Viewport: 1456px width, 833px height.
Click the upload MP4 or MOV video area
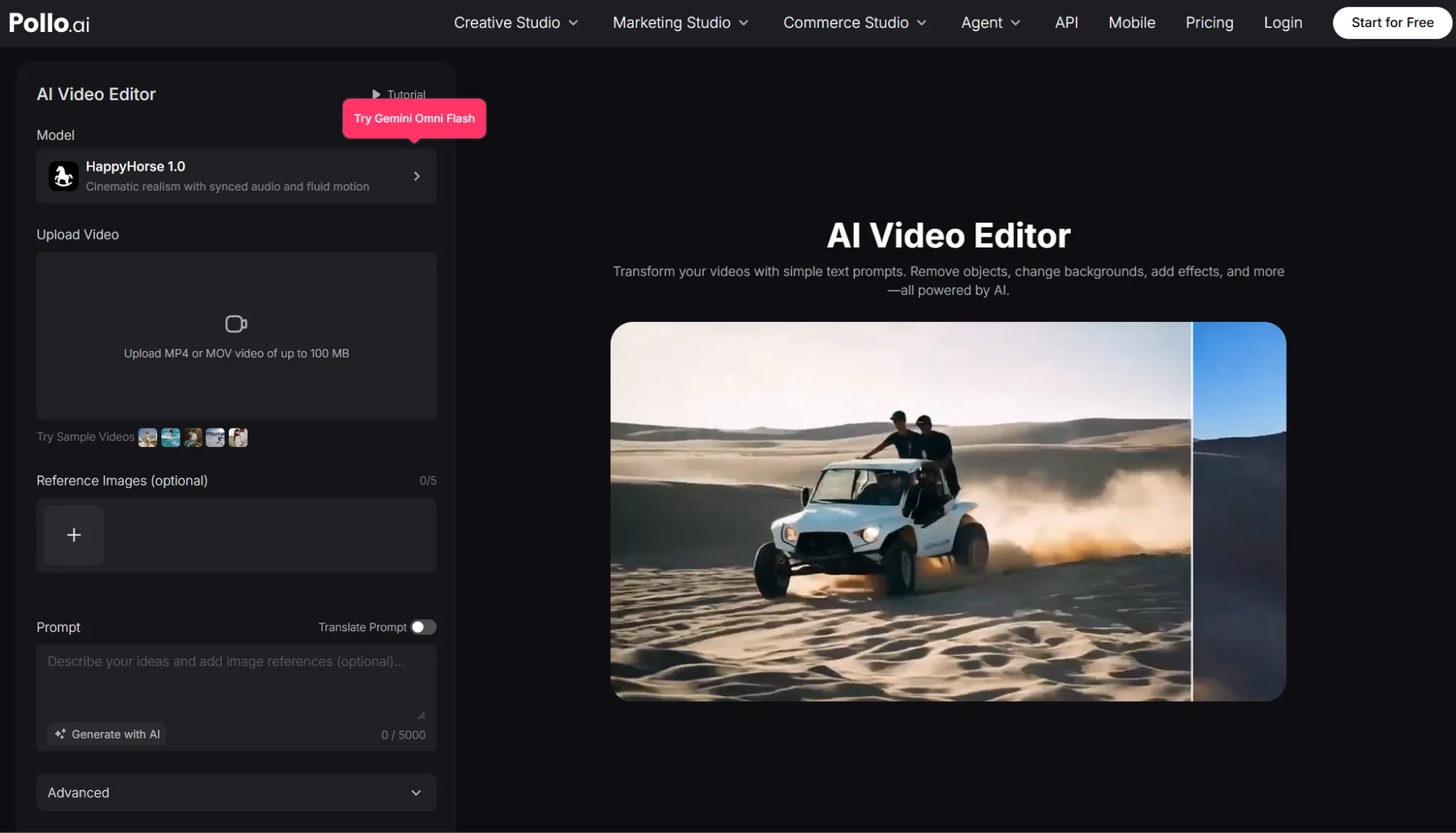(x=236, y=336)
